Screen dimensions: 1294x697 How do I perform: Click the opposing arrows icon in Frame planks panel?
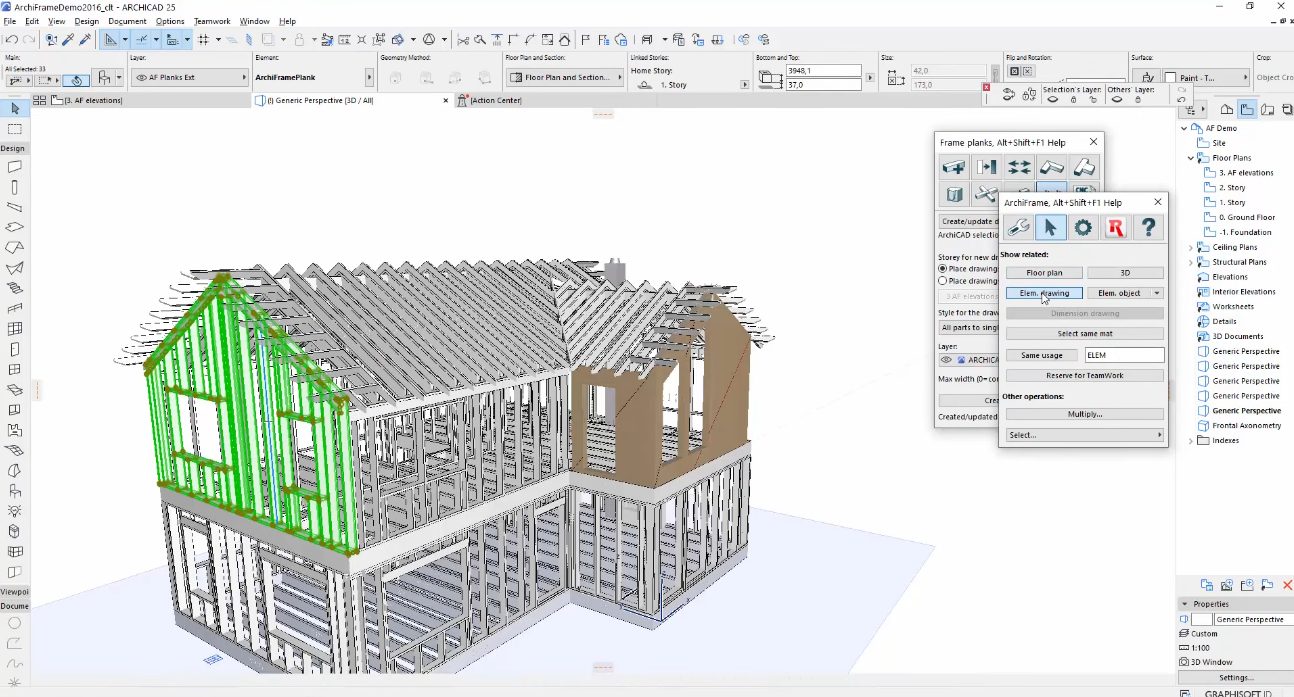click(1019, 167)
